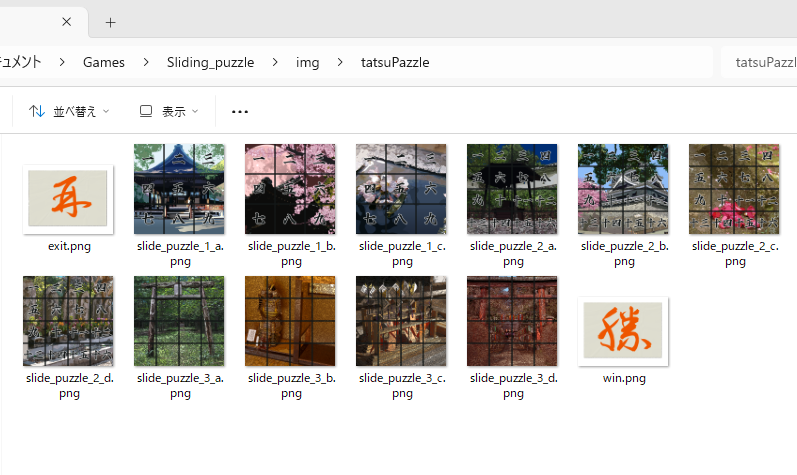Expand the chevron after Games breadcrumb
This screenshot has width=797, height=475.
[146, 62]
